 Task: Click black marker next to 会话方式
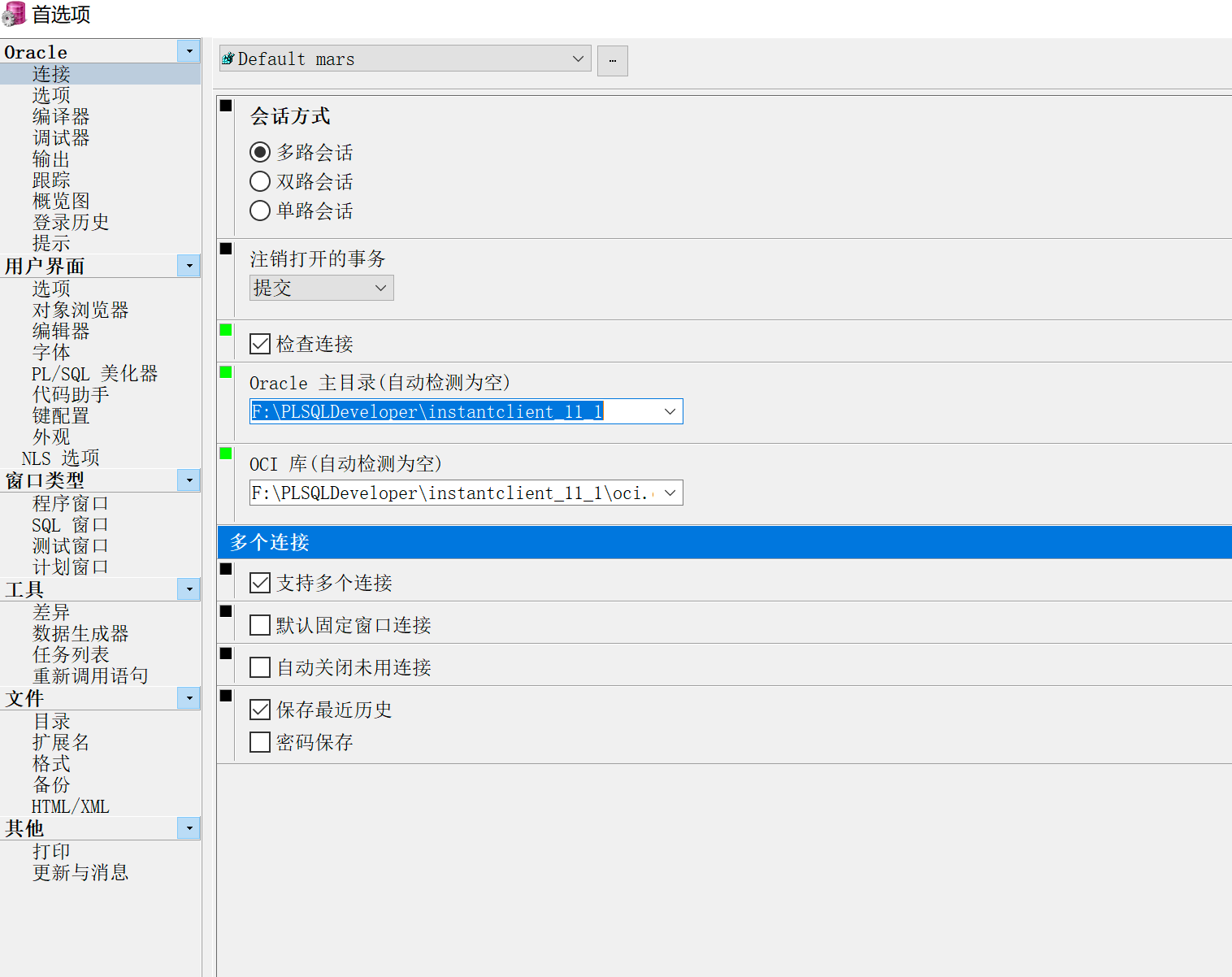click(226, 106)
